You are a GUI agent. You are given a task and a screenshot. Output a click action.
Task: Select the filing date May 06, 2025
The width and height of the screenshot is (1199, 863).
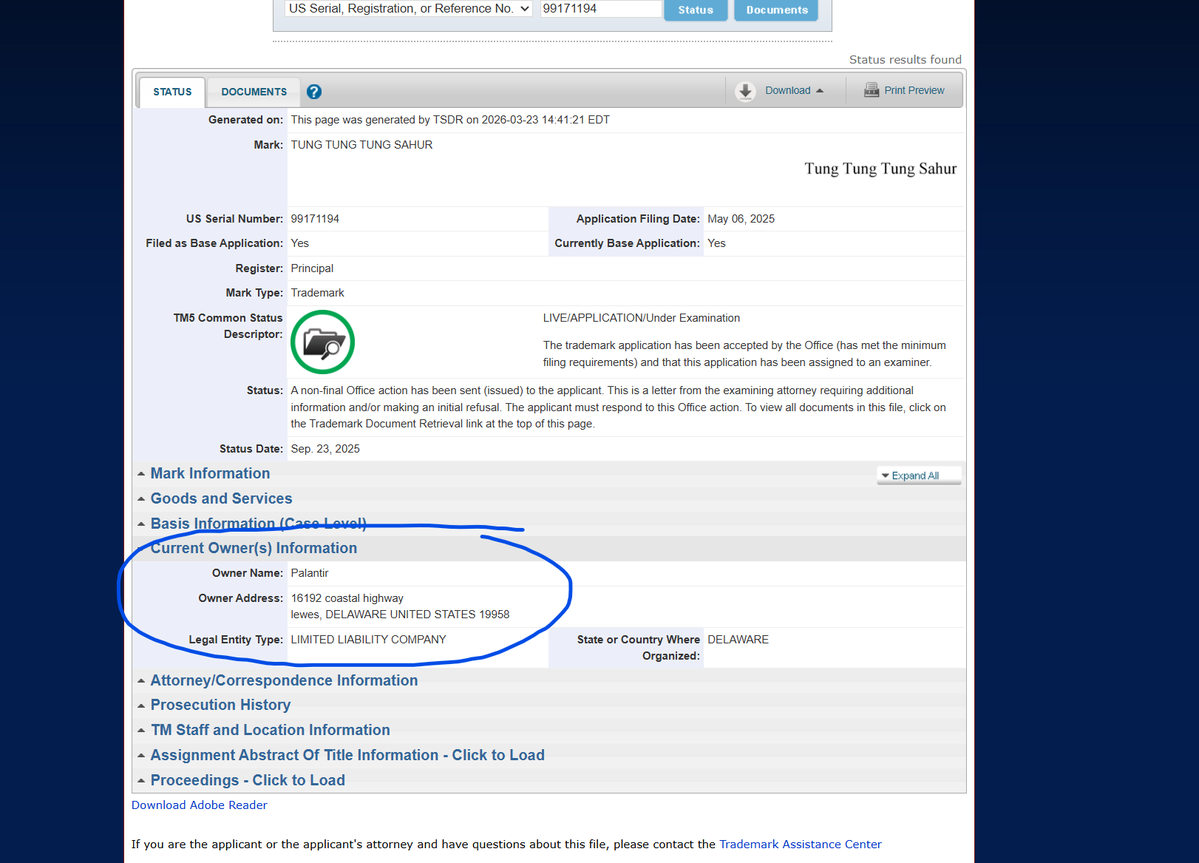pos(741,219)
